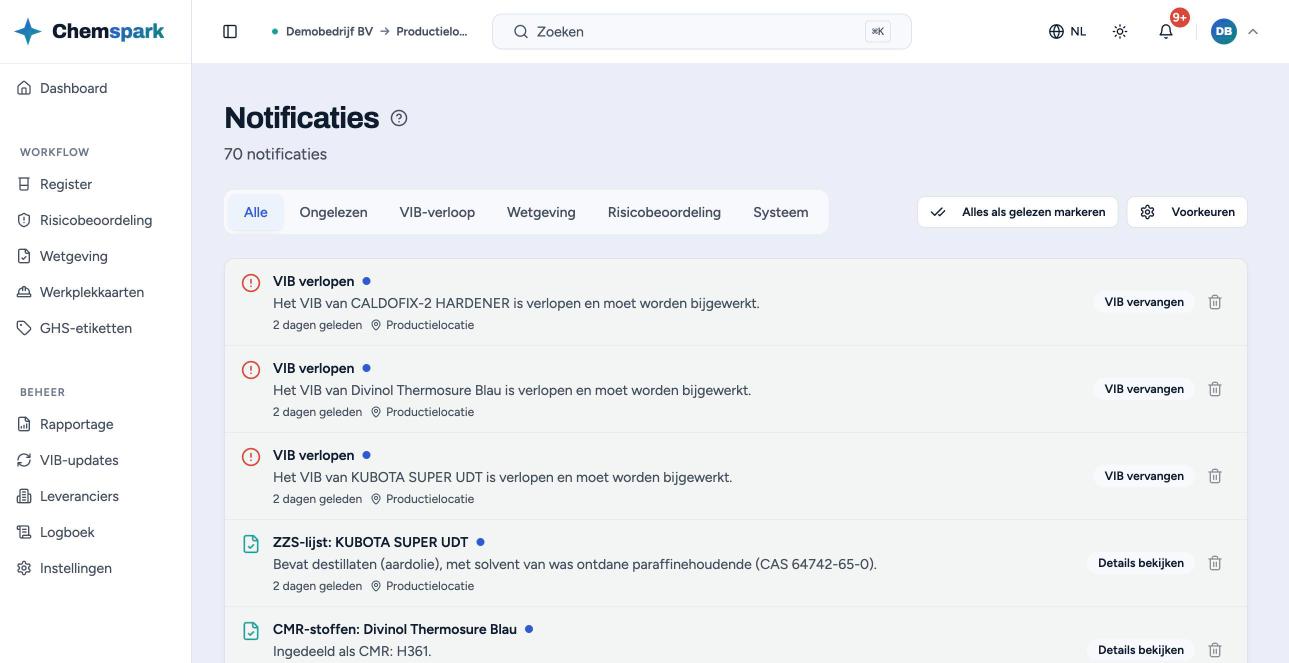The height and width of the screenshot is (663, 1289).
Task: Delete the CMR-stoffen Divinol notification
Action: pyautogui.click(x=1215, y=650)
